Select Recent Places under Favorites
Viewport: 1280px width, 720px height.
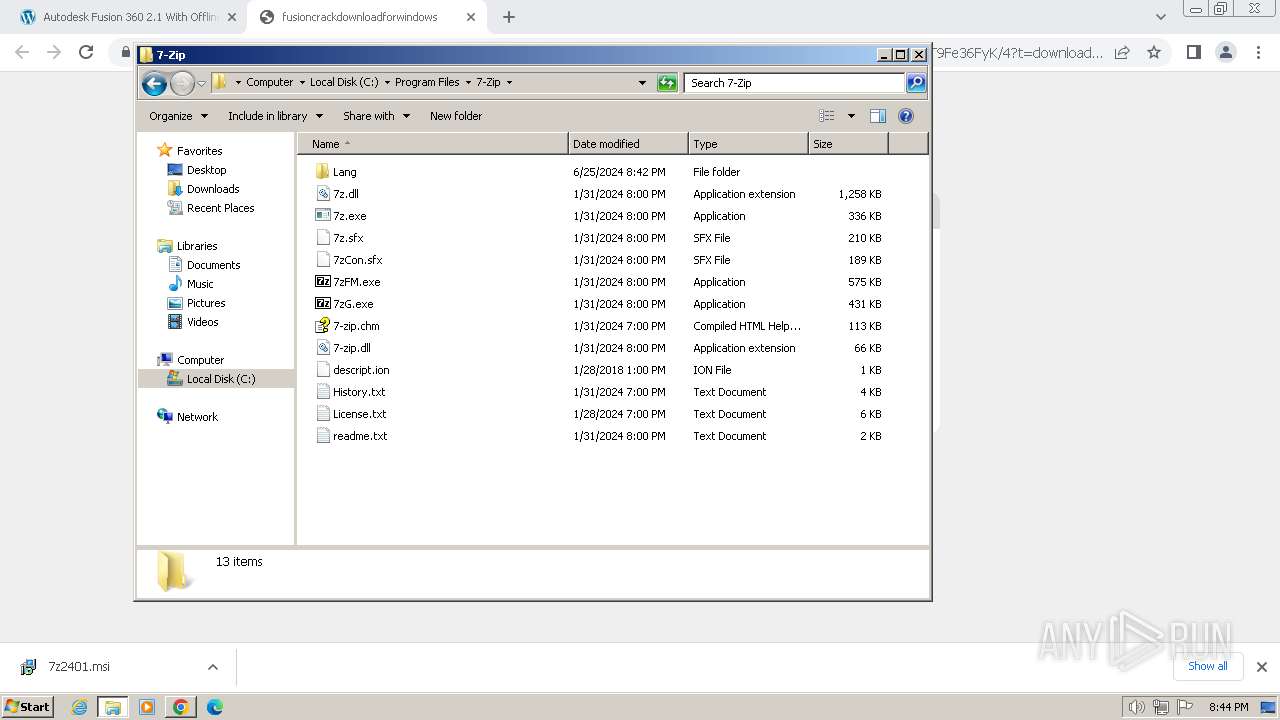pyautogui.click(x=220, y=208)
